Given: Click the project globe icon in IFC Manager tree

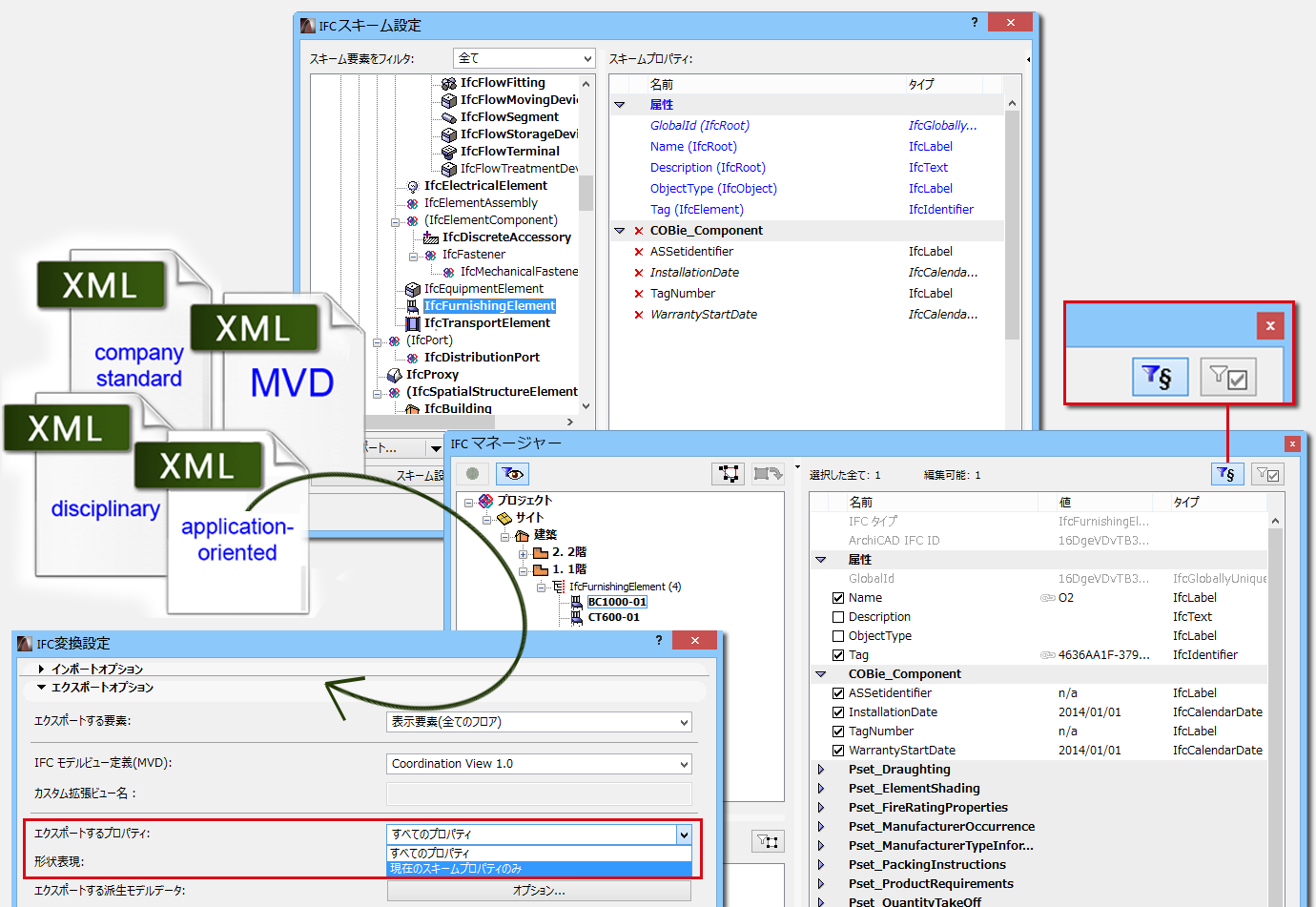Looking at the screenshot, I should [x=485, y=501].
